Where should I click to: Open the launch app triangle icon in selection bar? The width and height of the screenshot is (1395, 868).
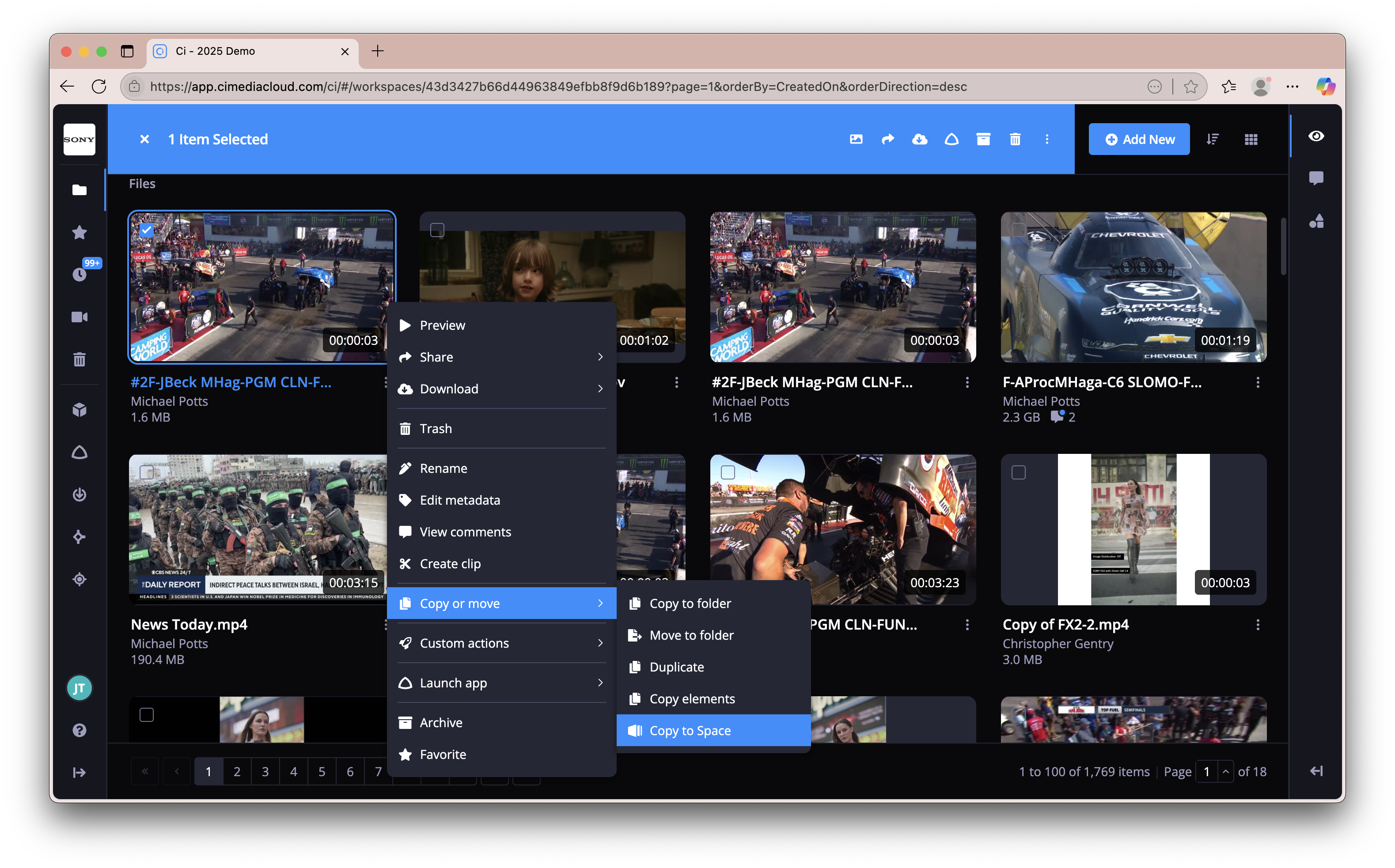(x=951, y=139)
